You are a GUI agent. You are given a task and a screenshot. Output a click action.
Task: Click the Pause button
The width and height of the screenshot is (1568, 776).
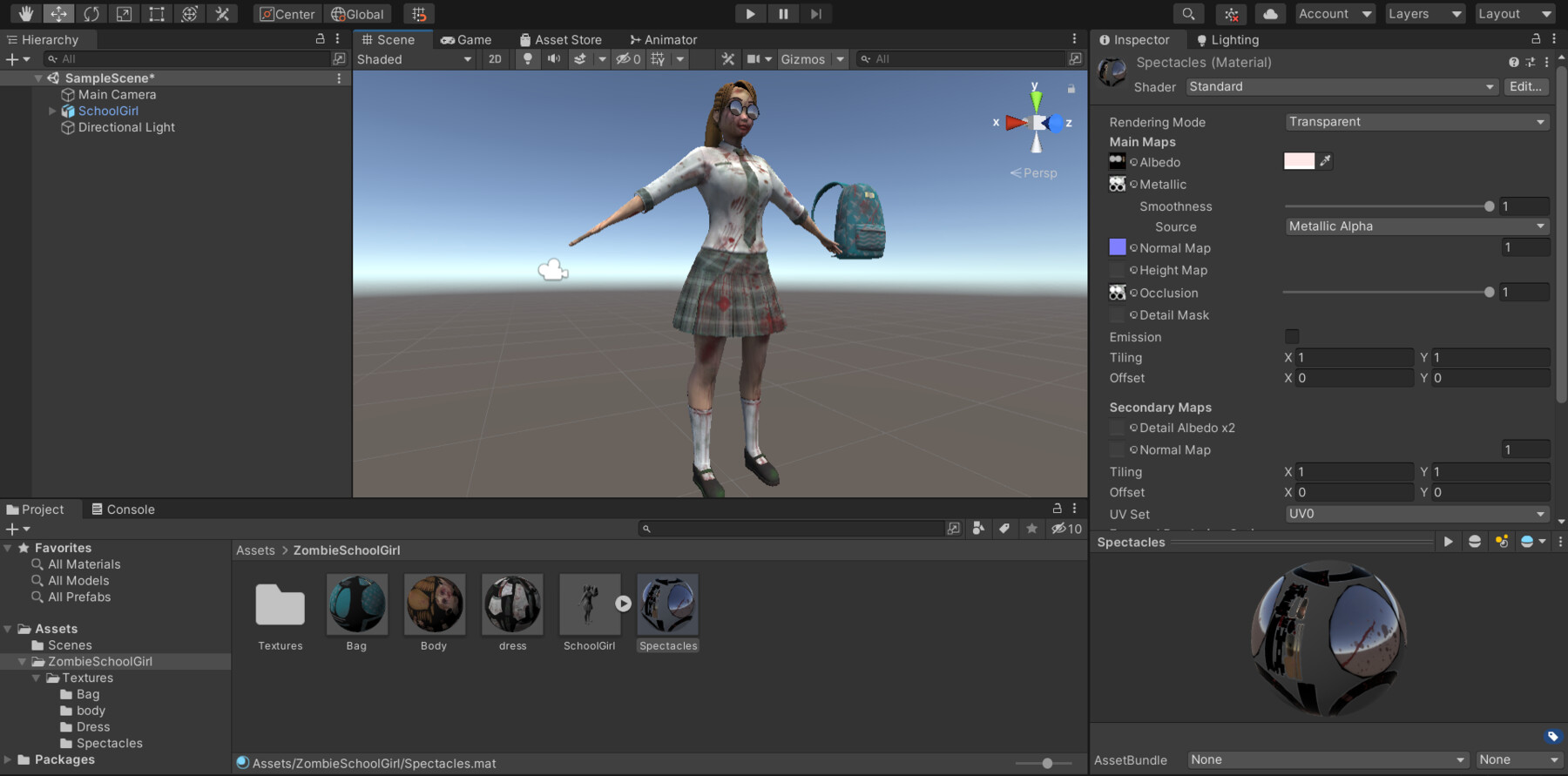coord(783,14)
